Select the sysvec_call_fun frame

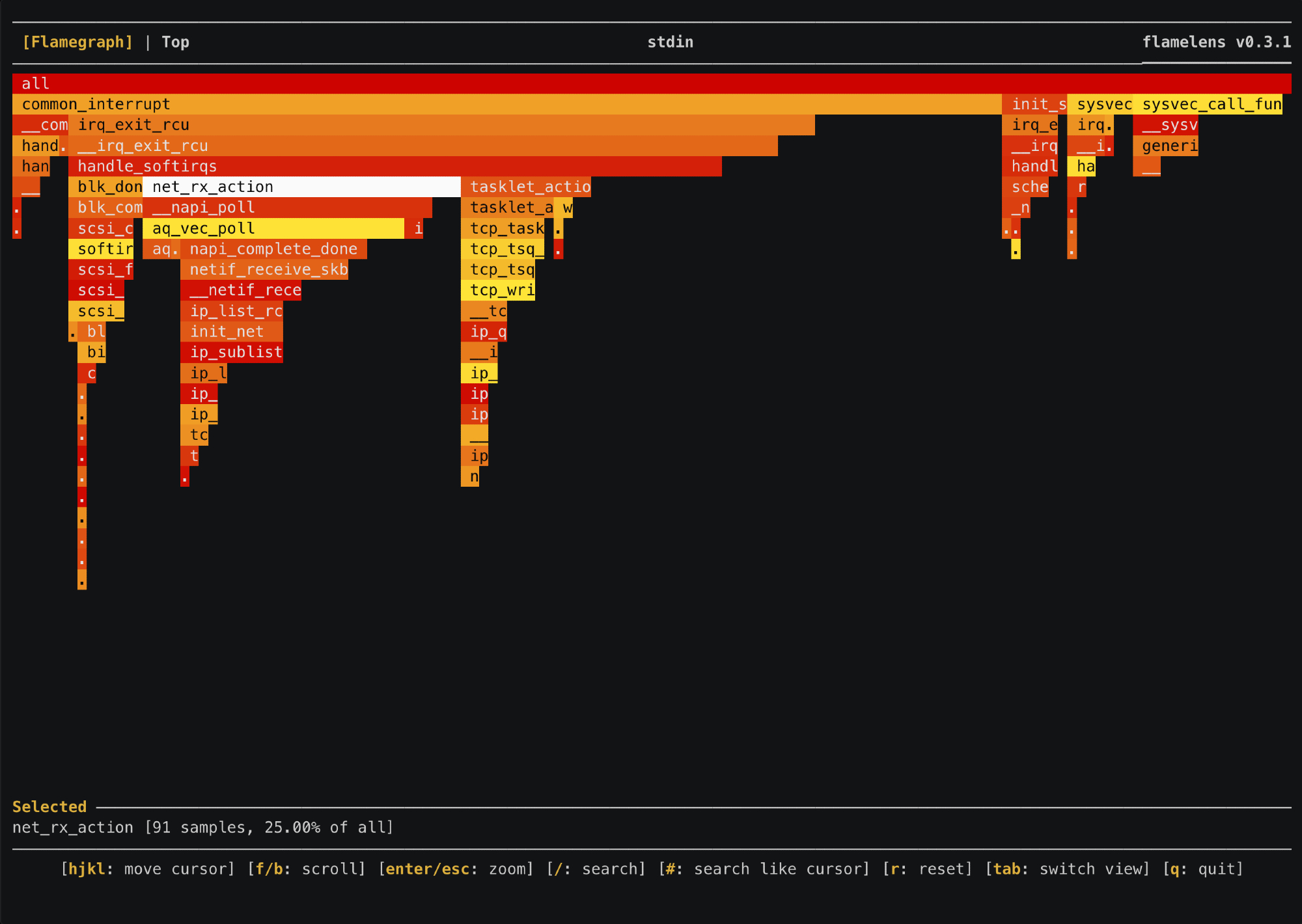1208,104
